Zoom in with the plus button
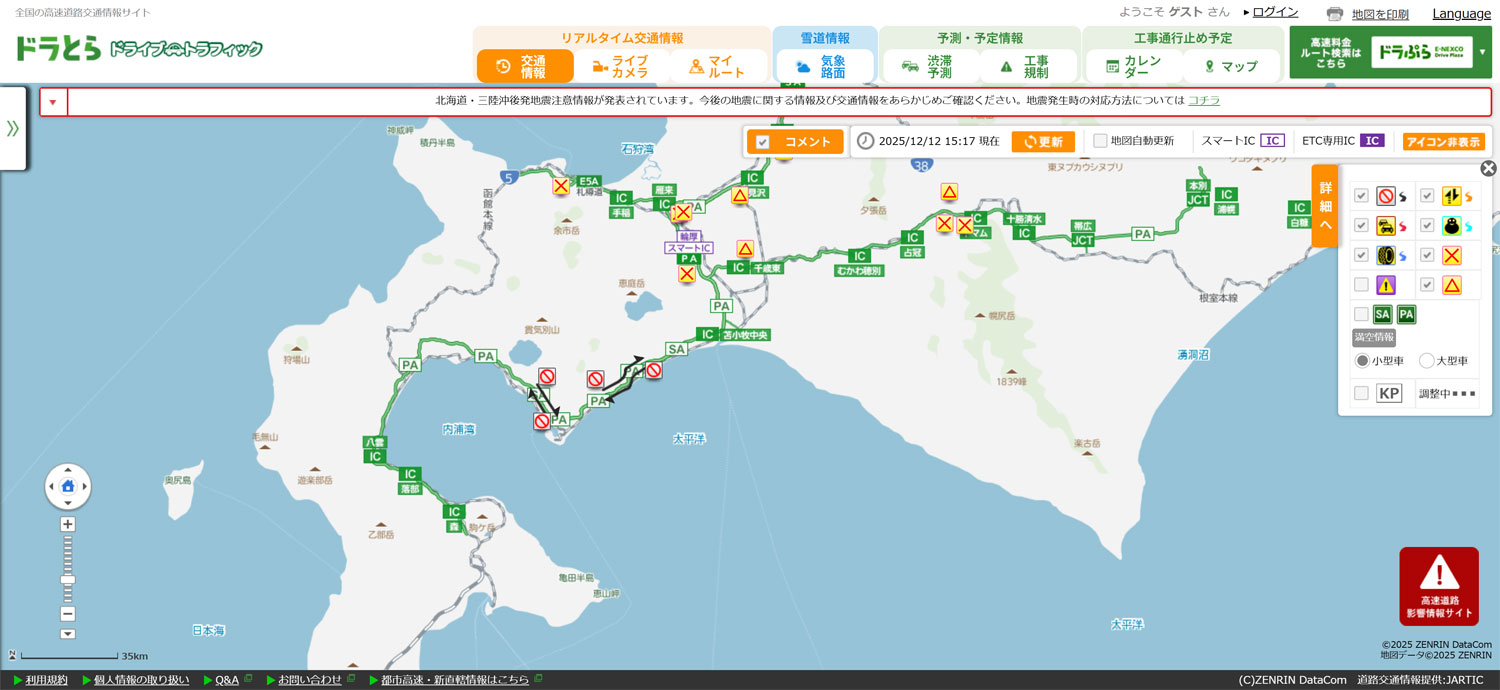Screen dimensions: 1500x690 pyautogui.click(x=68, y=524)
